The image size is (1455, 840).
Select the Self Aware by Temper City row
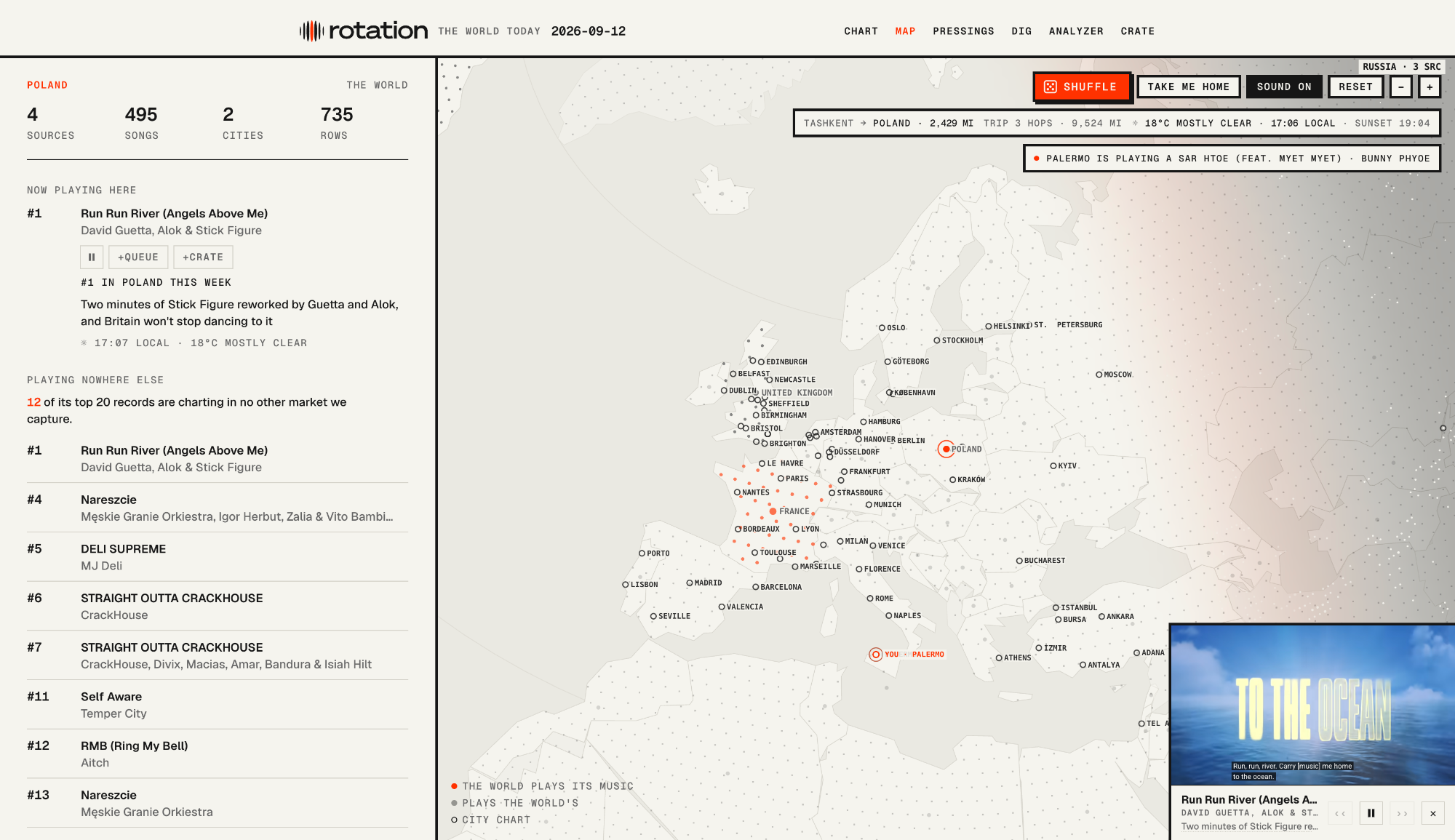coord(218,705)
